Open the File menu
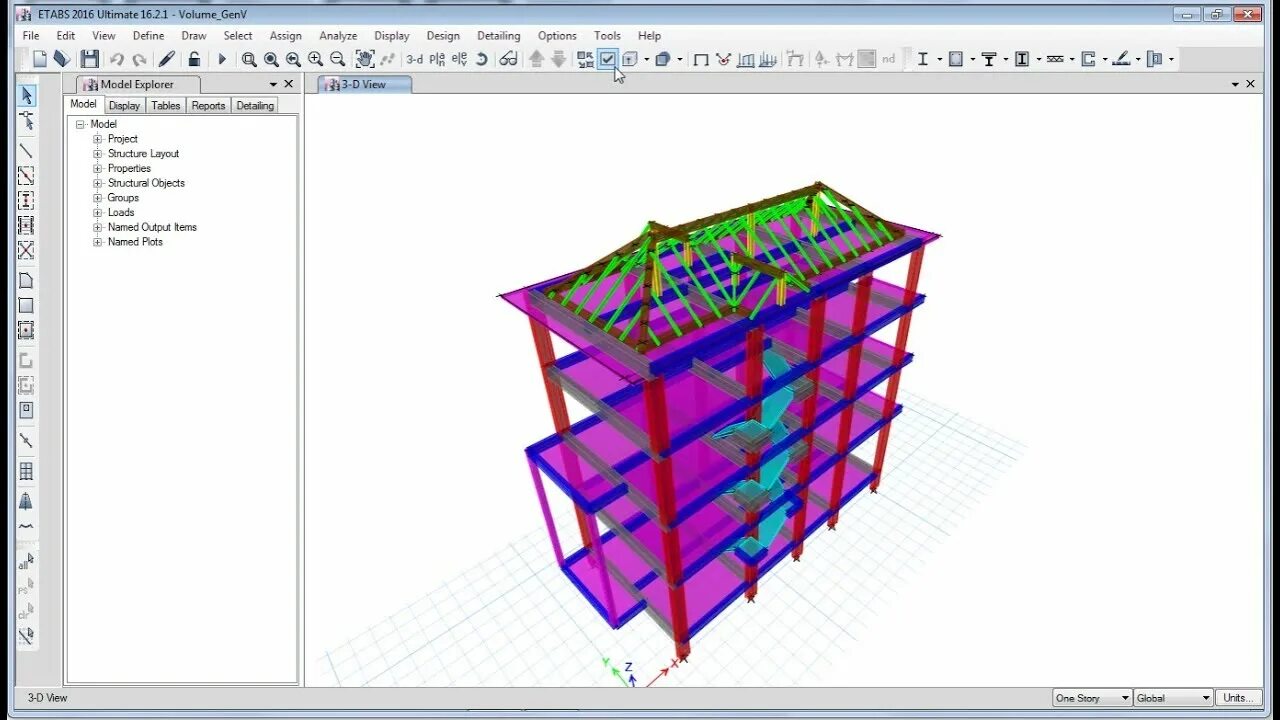Screen dimensions: 1280x720 point(31,35)
